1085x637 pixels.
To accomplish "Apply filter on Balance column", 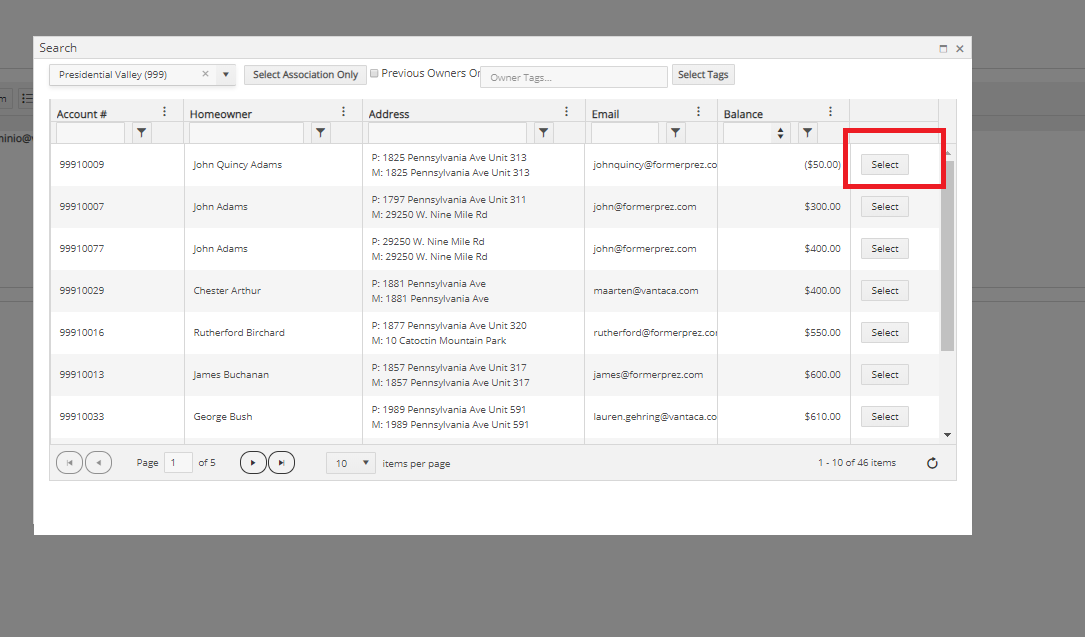I will click(x=808, y=133).
